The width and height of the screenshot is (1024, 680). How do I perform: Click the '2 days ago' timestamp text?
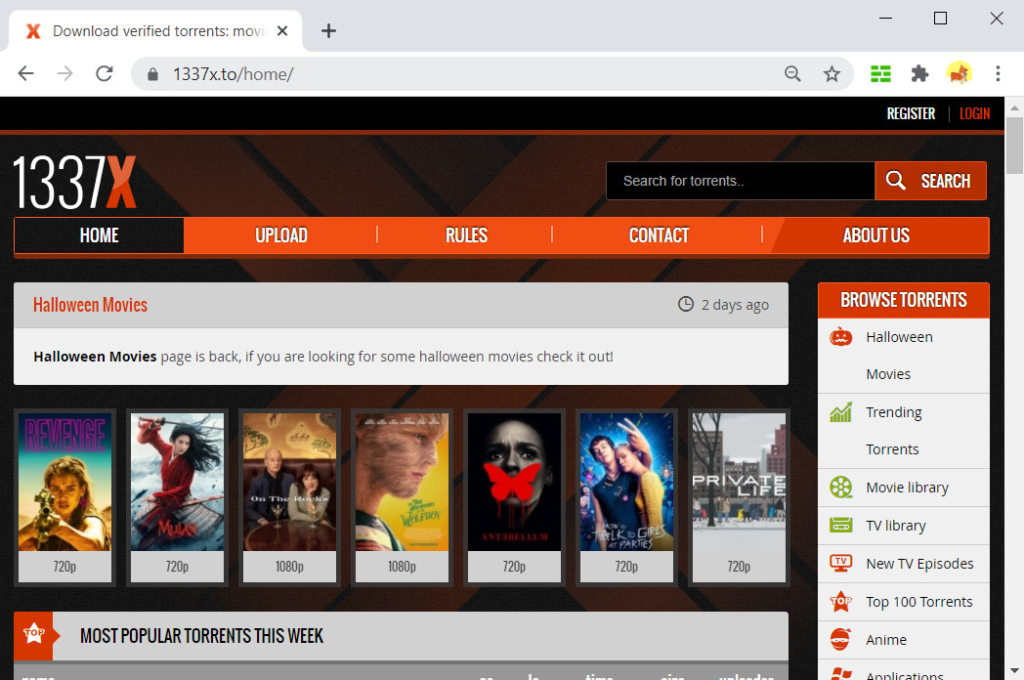pos(735,304)
